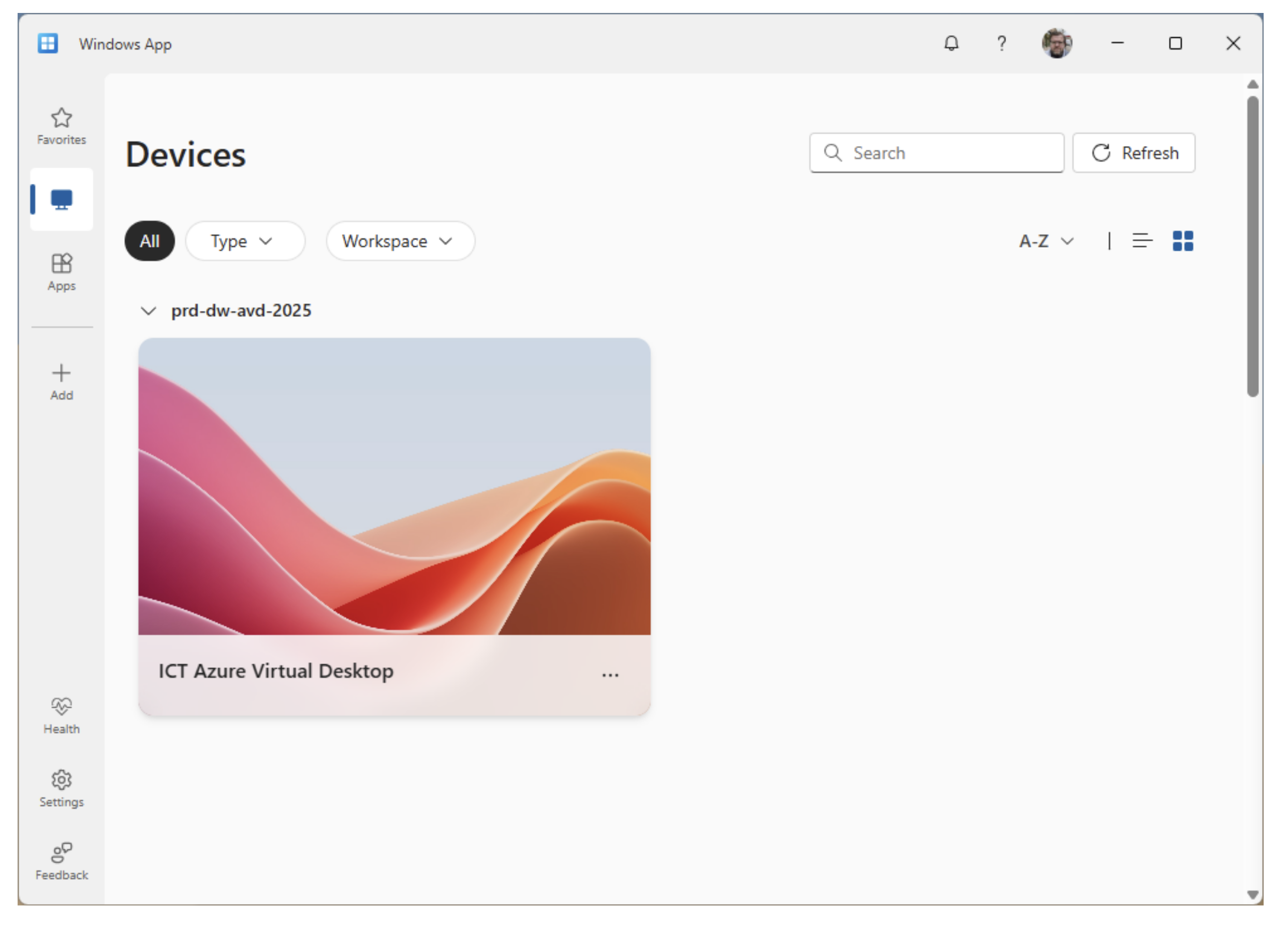Click the vertical scrollbar thumb

[x=1252, y=246]
